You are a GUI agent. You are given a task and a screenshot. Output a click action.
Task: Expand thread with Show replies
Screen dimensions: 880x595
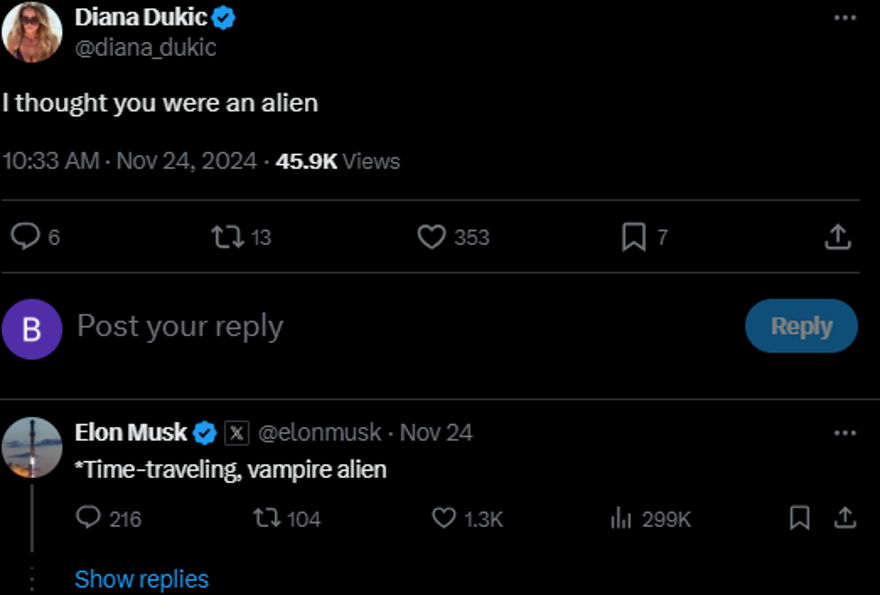click(141, 579)
